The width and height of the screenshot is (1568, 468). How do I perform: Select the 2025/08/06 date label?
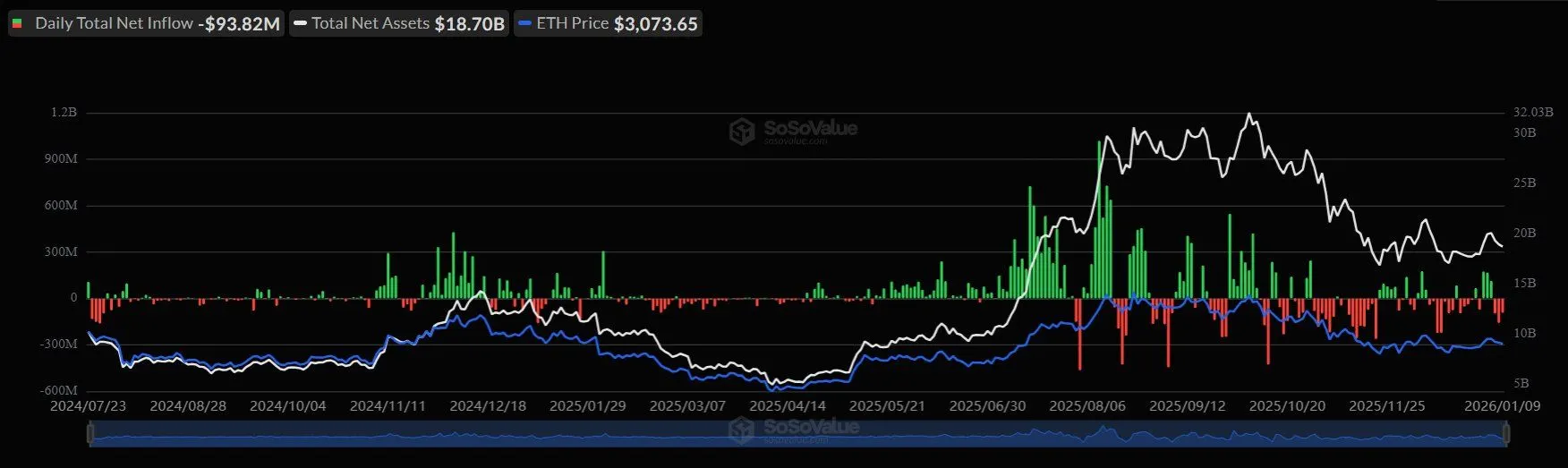tap(1087, 406)
